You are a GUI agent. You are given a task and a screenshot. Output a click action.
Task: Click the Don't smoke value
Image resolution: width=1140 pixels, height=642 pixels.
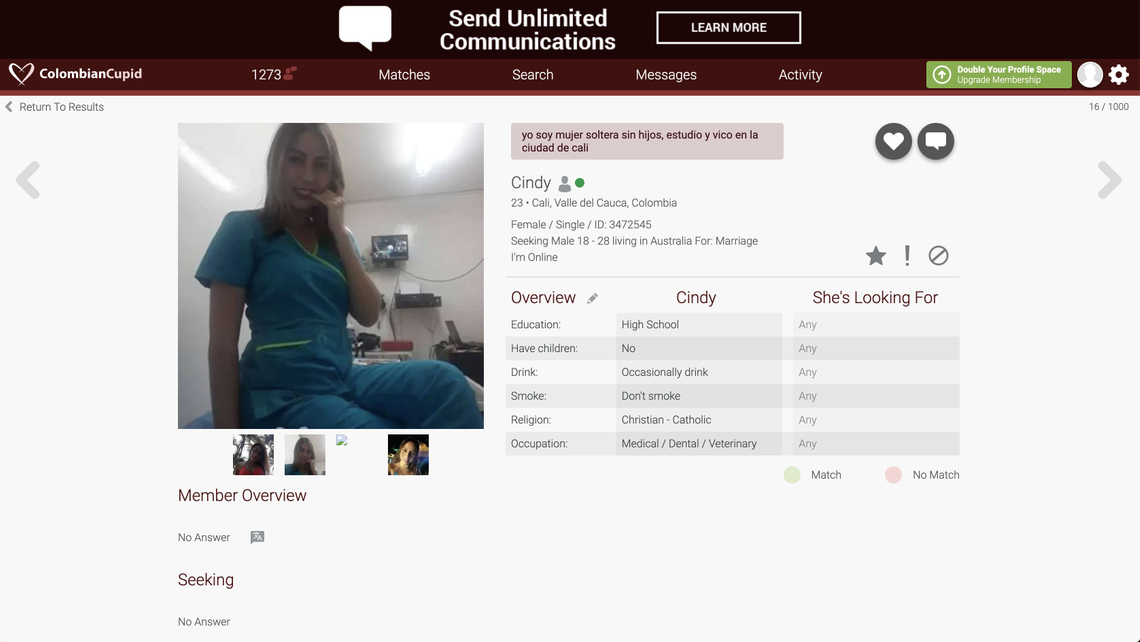click(651, 396)
